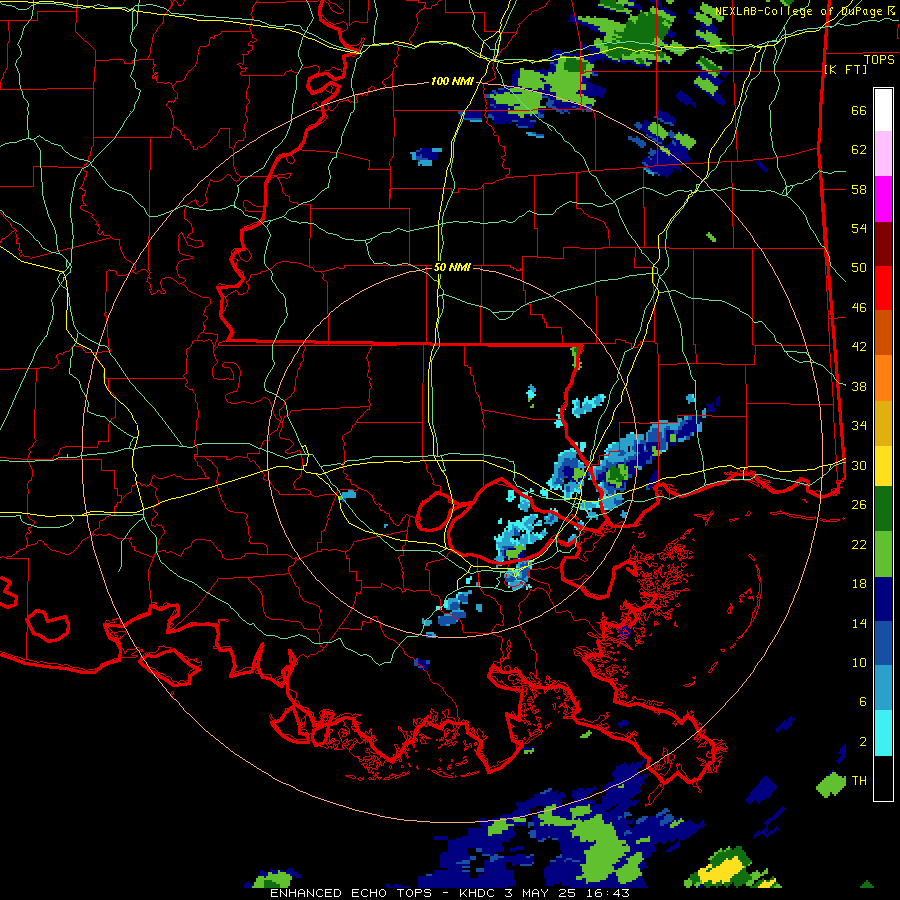Click the 46 value on the legend scale

[859, 308]
